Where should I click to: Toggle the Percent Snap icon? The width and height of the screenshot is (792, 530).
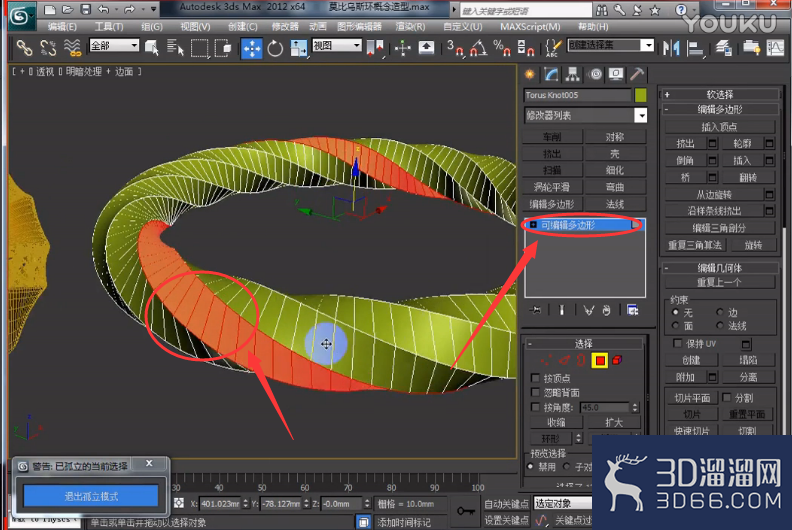502,48
